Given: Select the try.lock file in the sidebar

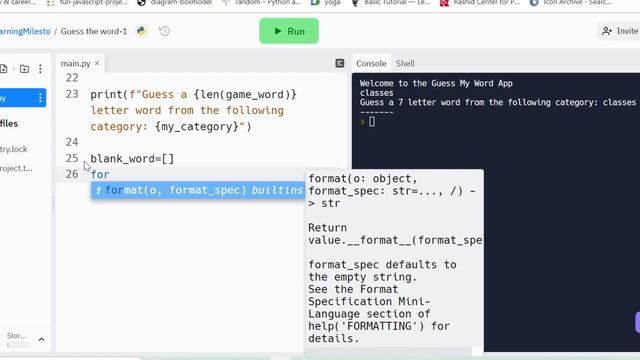Looking at the screenshot, I should pos(13,149).
